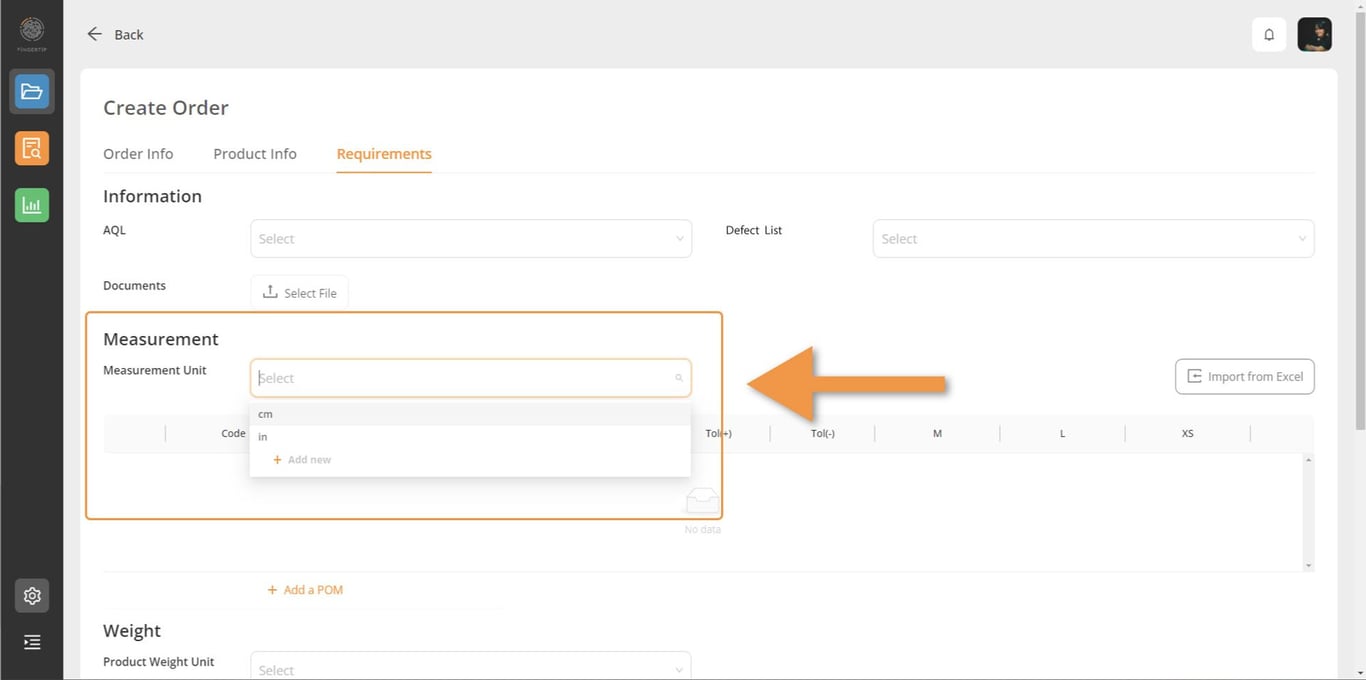Open the user profile avatar
1366x680 pixels.
coord(1314,34)
